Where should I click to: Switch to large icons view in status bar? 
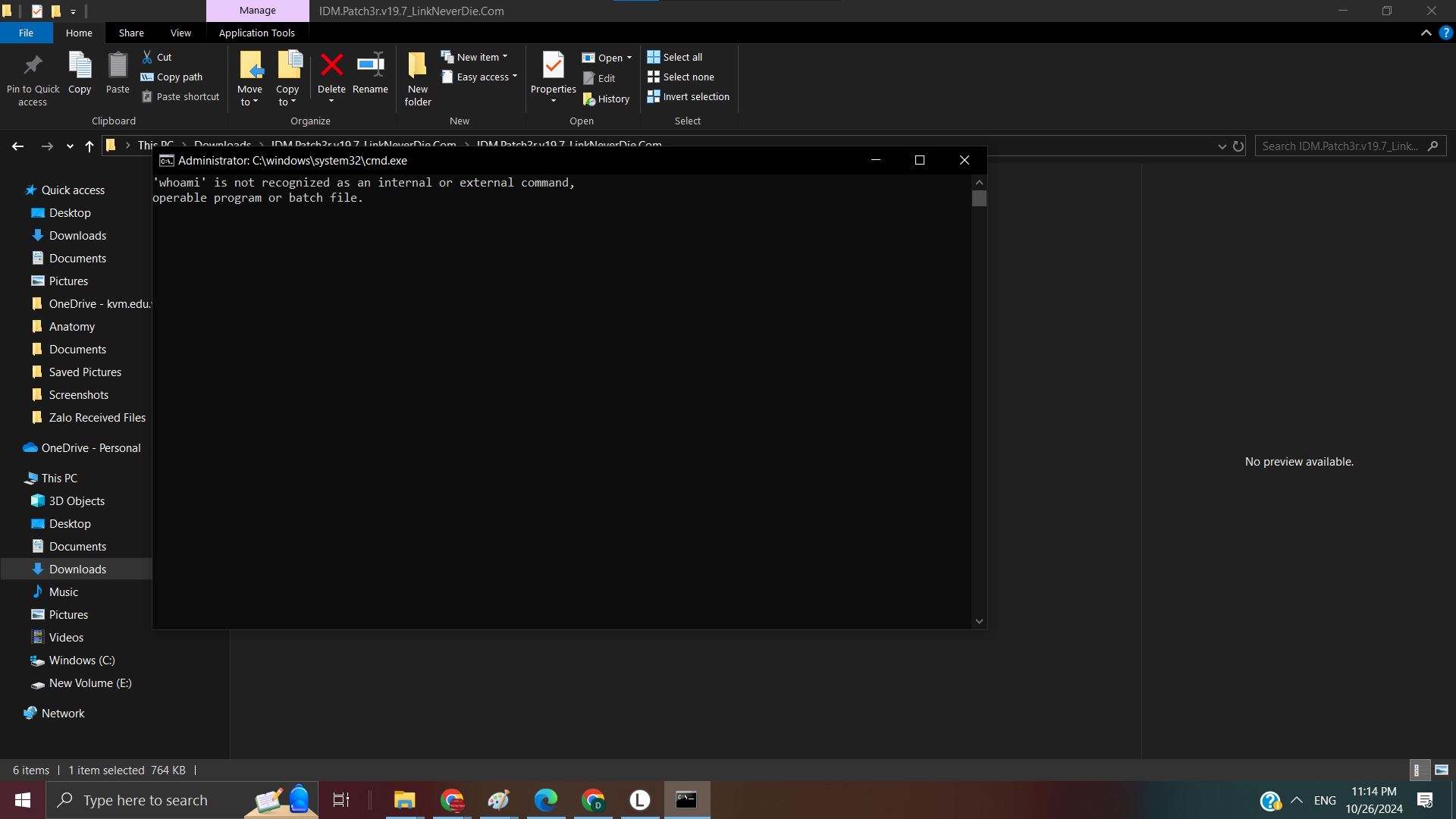pos(1442,770)
